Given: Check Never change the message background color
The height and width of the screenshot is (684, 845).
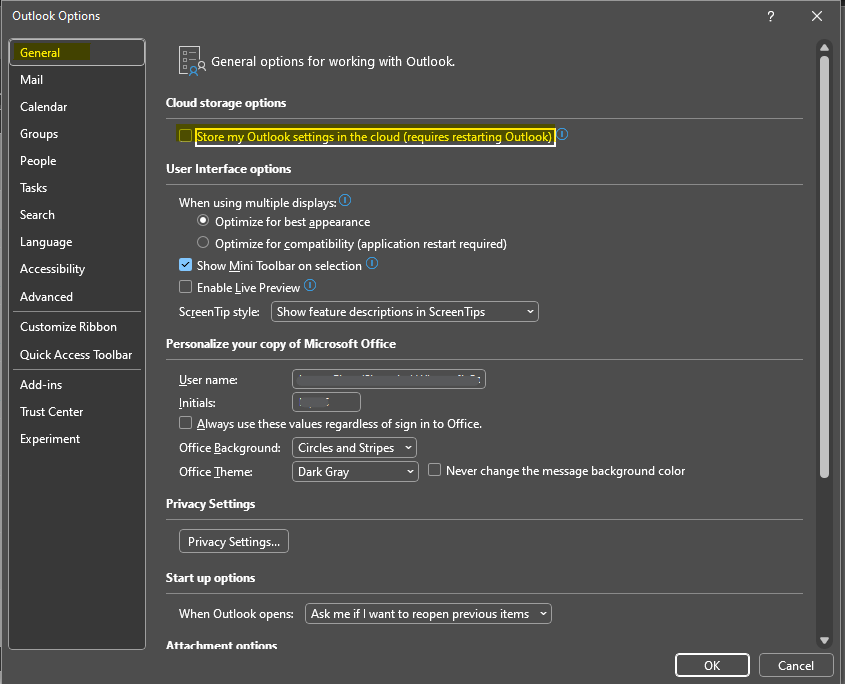Looking at the screenshot, I should 434,470.
